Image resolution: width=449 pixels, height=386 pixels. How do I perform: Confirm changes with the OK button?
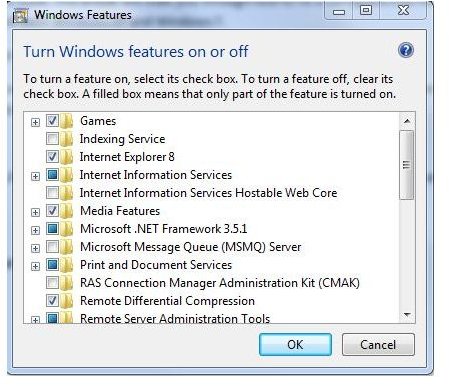click(295, 345)
